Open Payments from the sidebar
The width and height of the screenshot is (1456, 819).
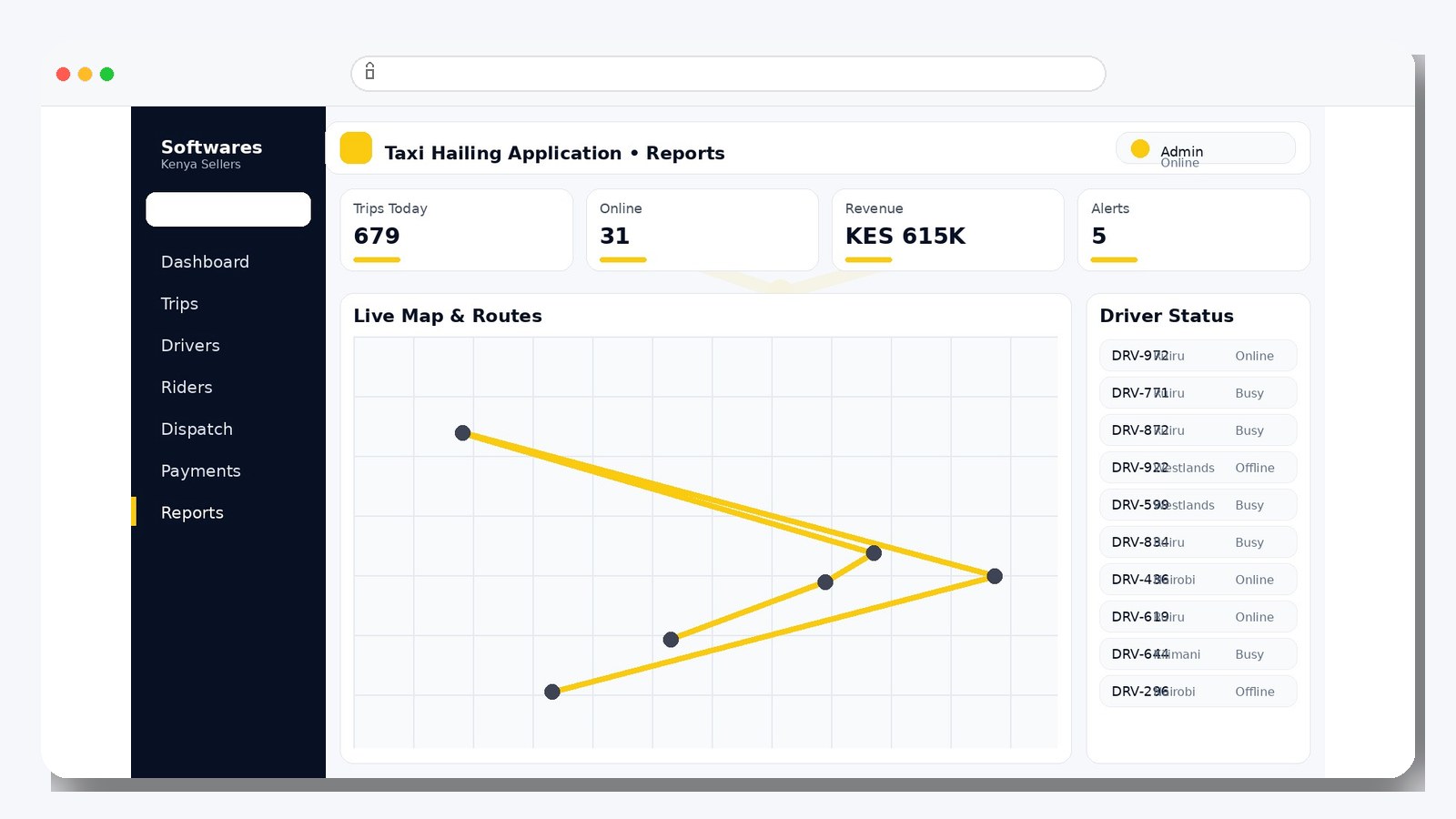[x=200, y=471]
